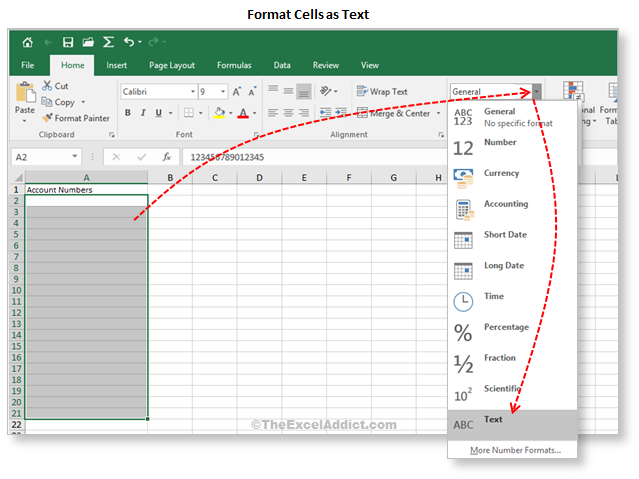Click the Format Painter brush
Viewport: 639px width, 479px height.
point(76,118)
